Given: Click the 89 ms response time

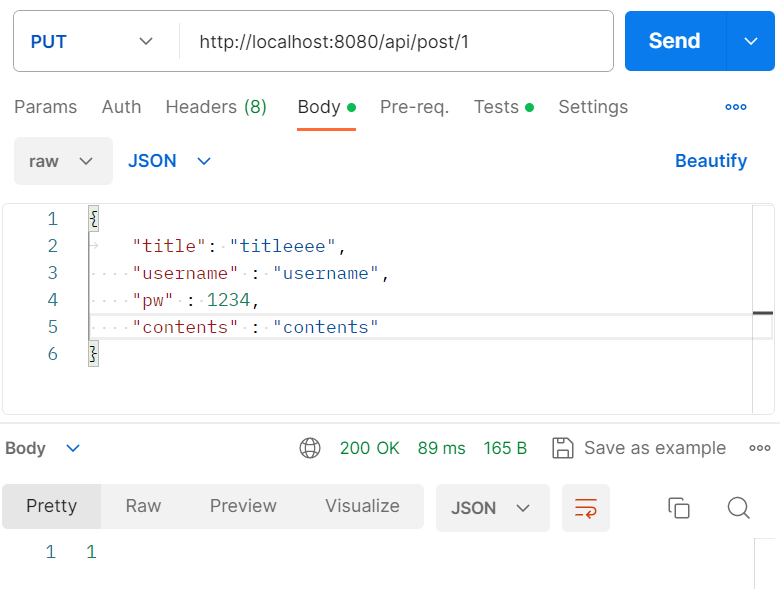Looking at the screenshot, I should coord(441,448).
